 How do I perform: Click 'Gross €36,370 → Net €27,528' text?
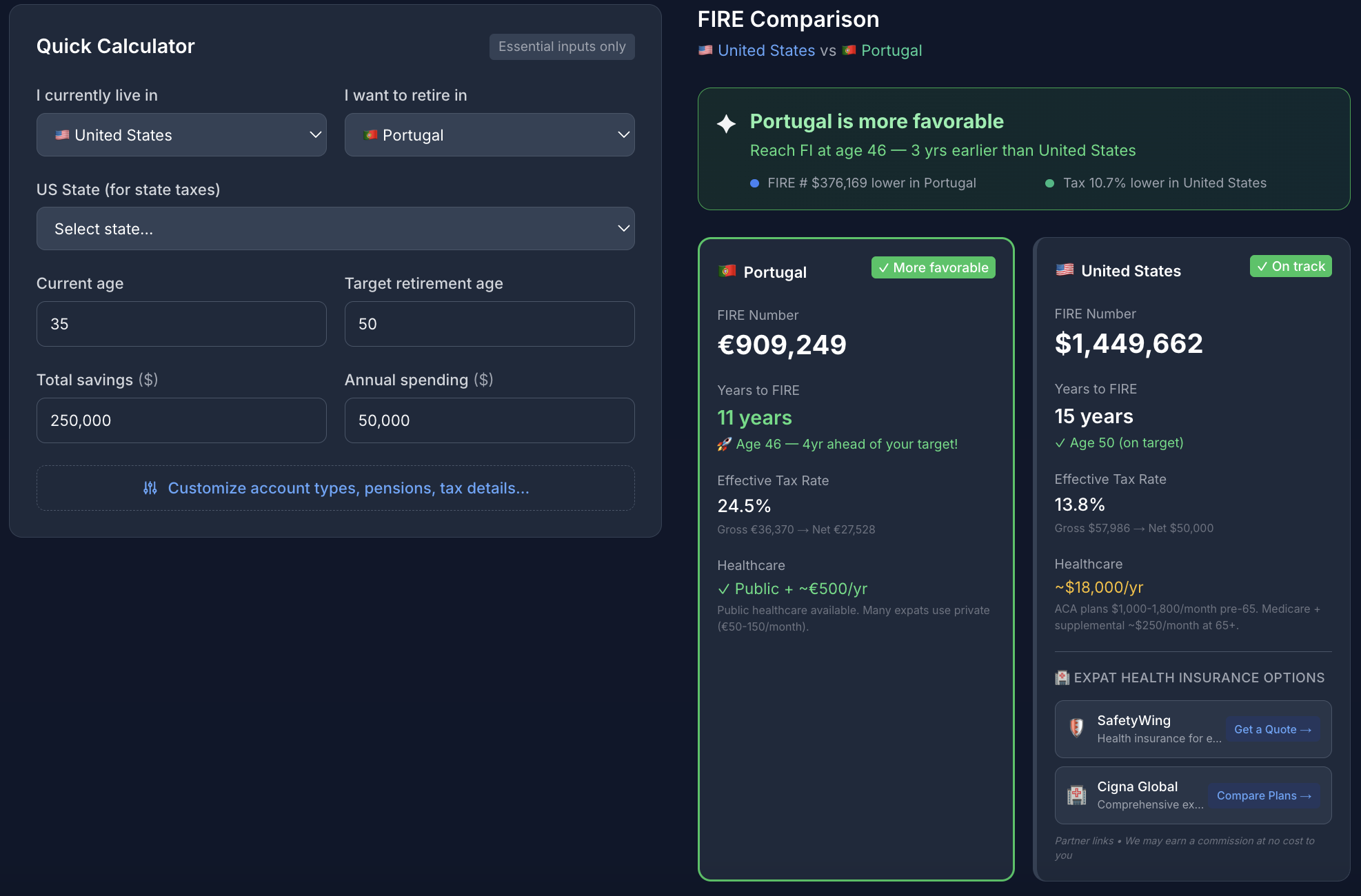click(x=796, y=529)
